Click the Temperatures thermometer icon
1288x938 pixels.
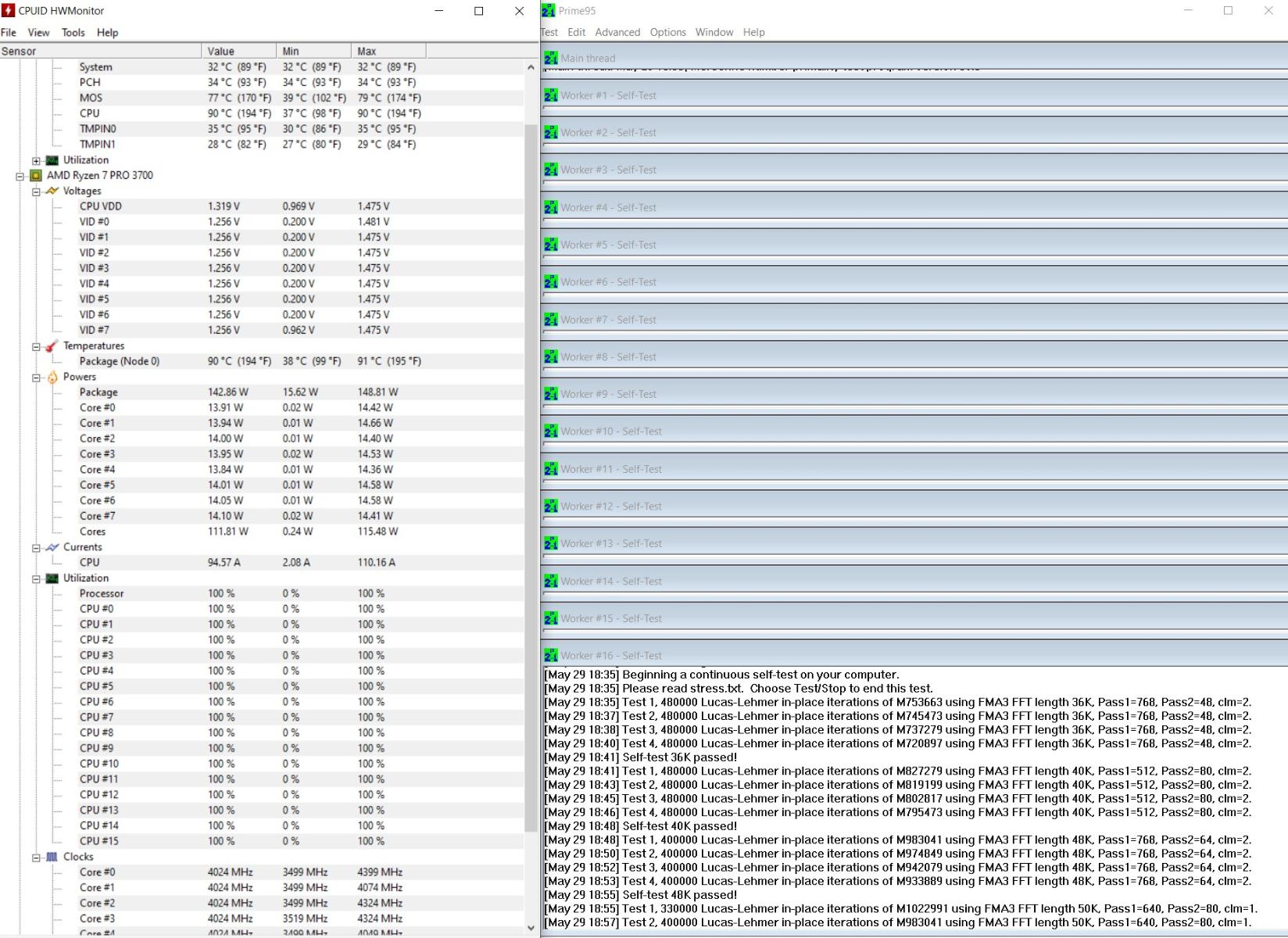[x=52, y=346]
